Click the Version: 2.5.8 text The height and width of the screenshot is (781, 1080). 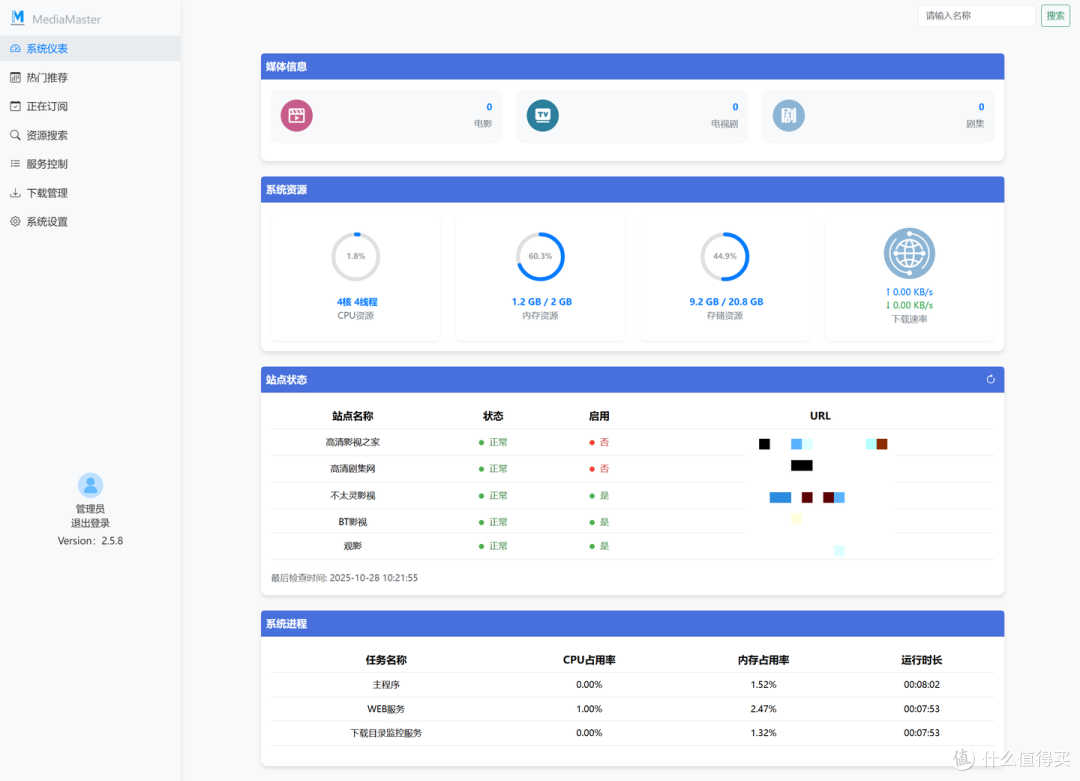(x=90, y=541)
